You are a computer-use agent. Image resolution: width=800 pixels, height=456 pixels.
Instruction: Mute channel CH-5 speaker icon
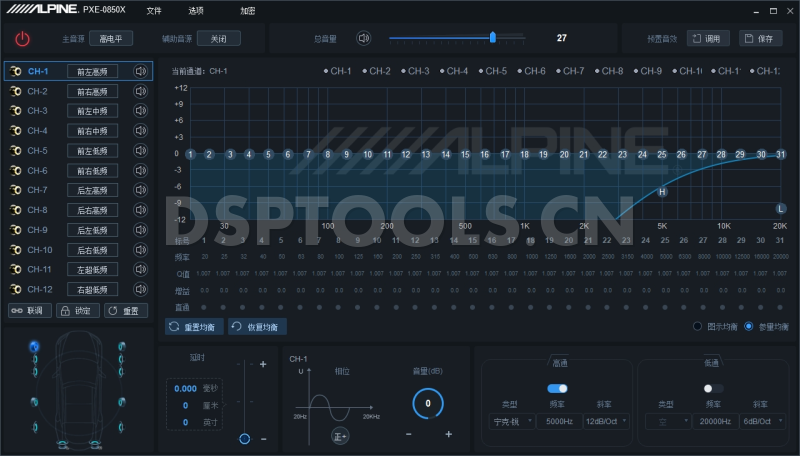[140, 150]
